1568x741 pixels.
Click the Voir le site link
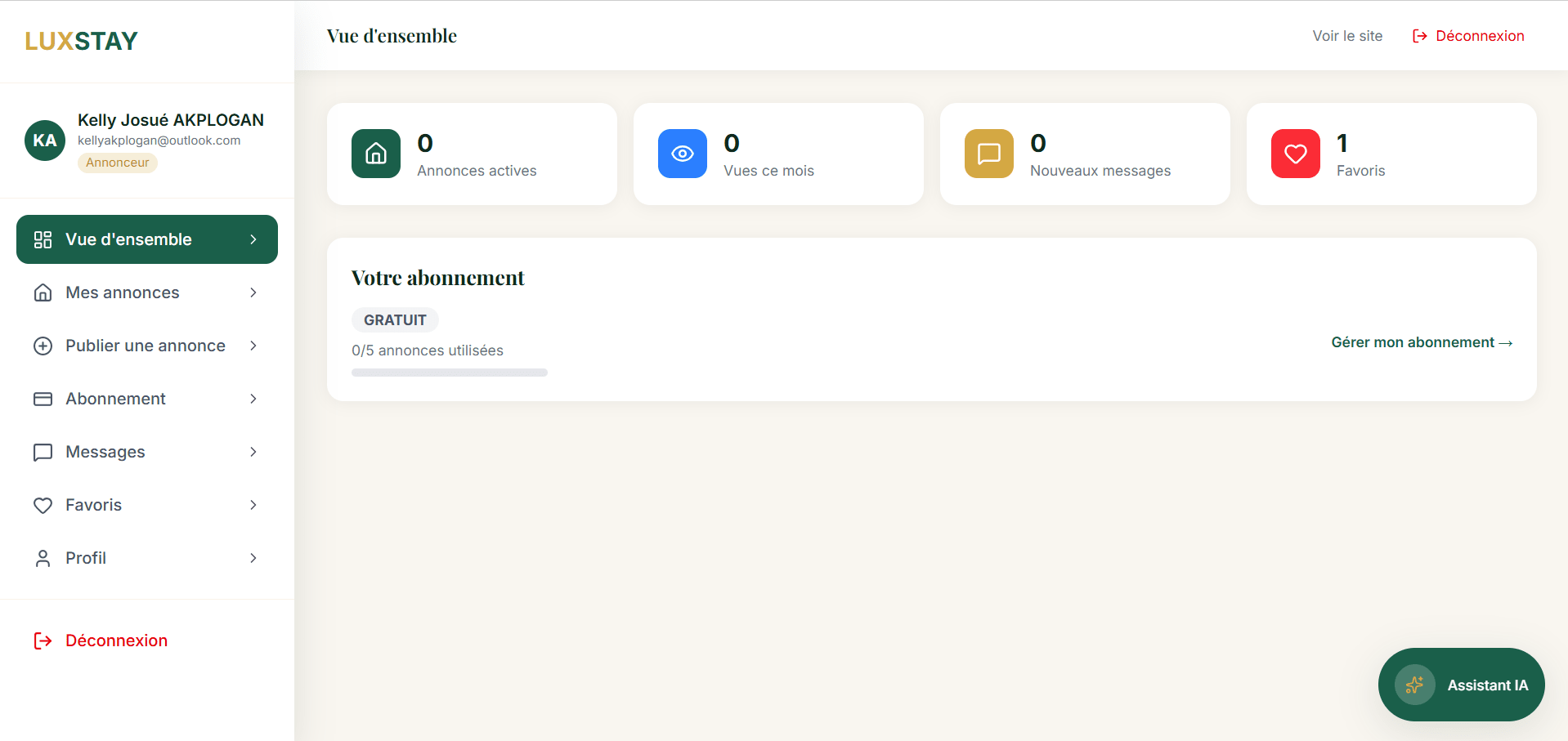[x=1347, y=36]
